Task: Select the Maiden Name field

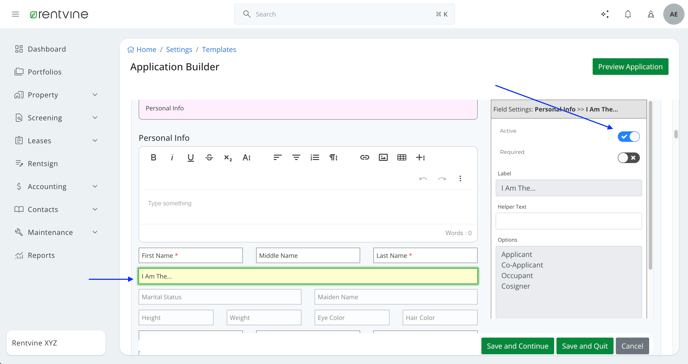Action: click(396, 297)
